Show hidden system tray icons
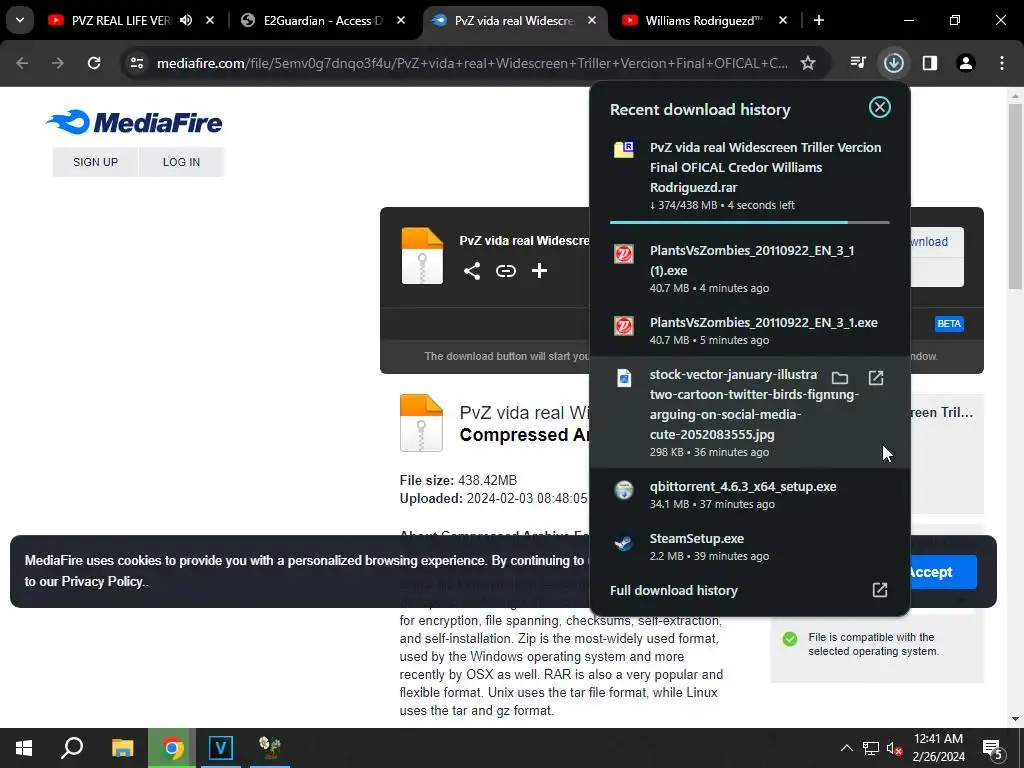The image size is (1024, 768). pyautogui.click(x=846, y=748)
